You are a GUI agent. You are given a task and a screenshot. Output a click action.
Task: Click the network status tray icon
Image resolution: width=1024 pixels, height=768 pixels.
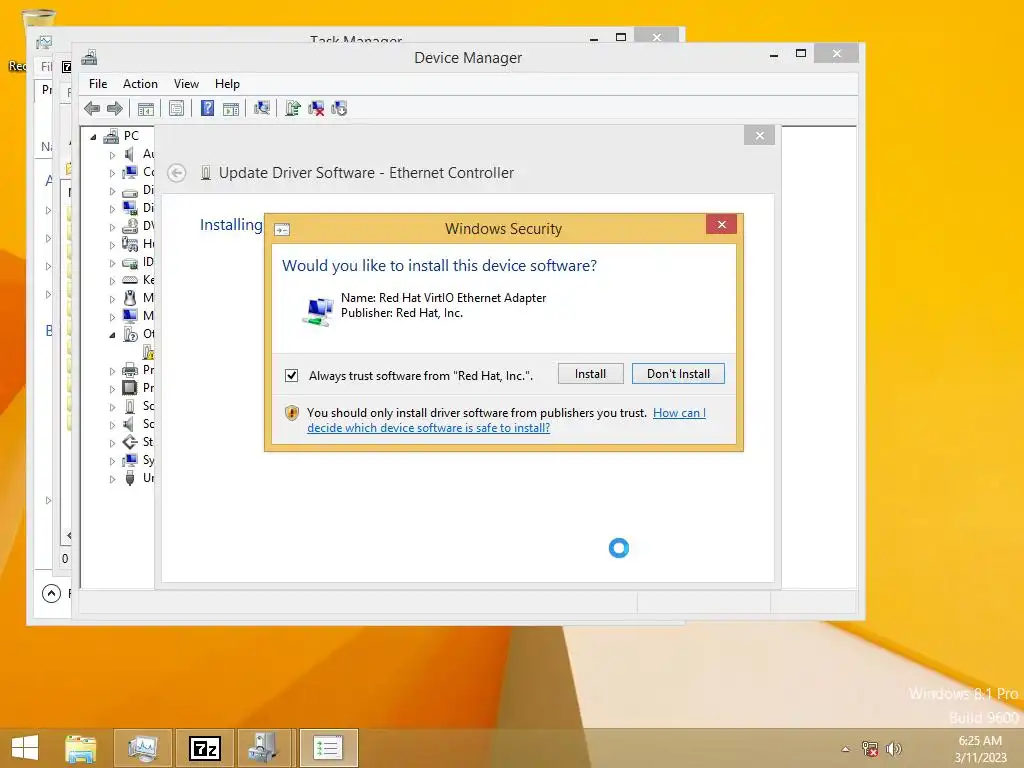(x=870, y=748)
